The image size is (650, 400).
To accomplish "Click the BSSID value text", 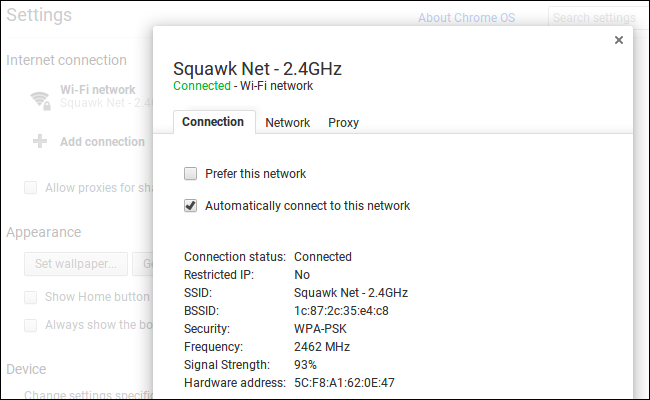I will point(341,311).
